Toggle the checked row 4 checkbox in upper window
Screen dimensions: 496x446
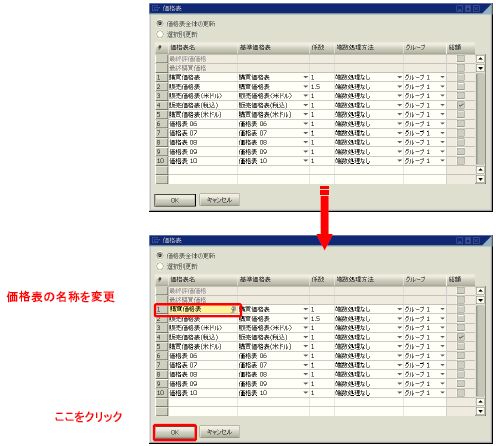[x=461, y=105]
